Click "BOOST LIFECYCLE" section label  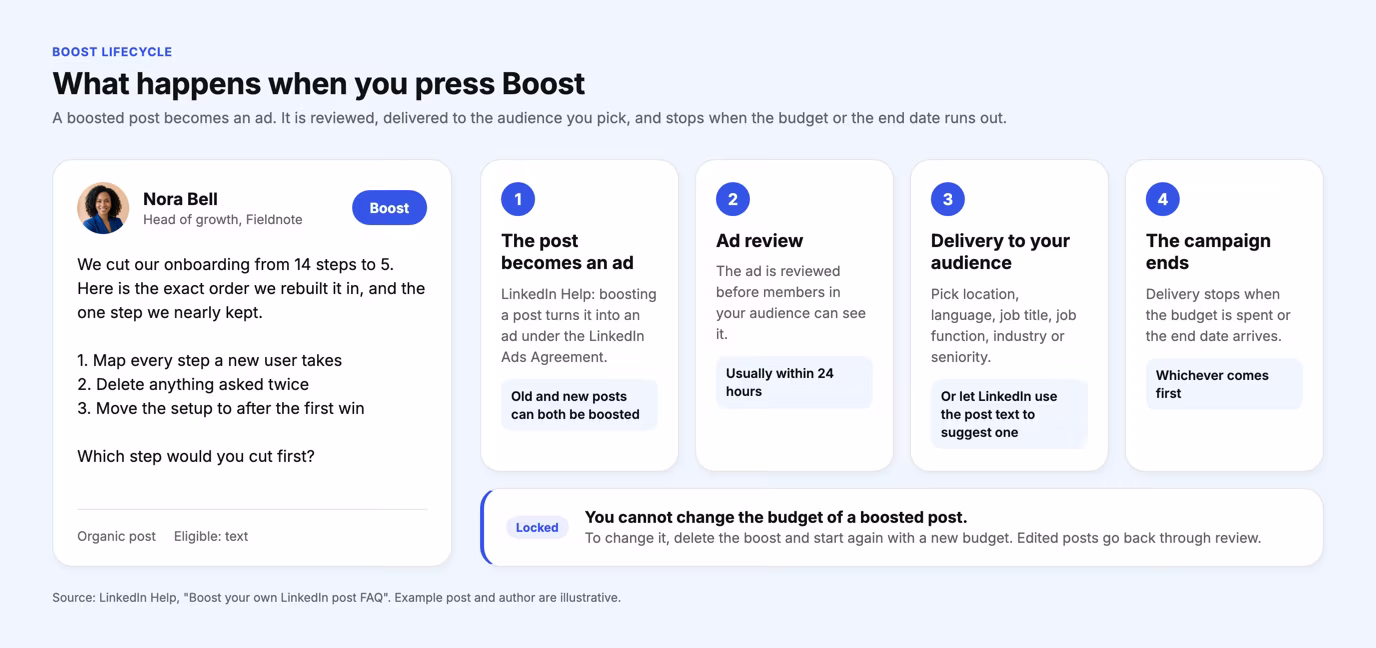(x=112, y=52)
